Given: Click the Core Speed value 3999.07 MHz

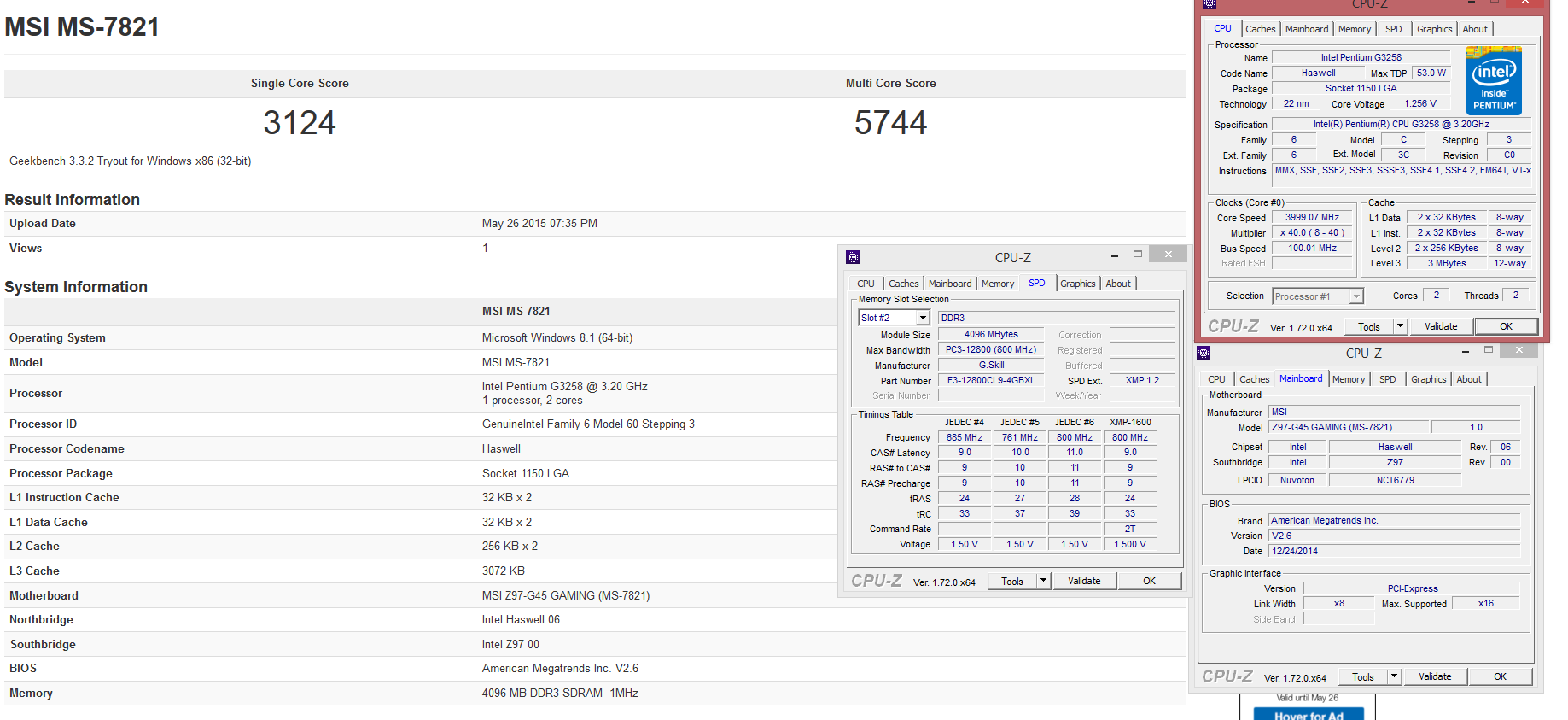Looking at the screenshot, I should (x=1312, y=218).
